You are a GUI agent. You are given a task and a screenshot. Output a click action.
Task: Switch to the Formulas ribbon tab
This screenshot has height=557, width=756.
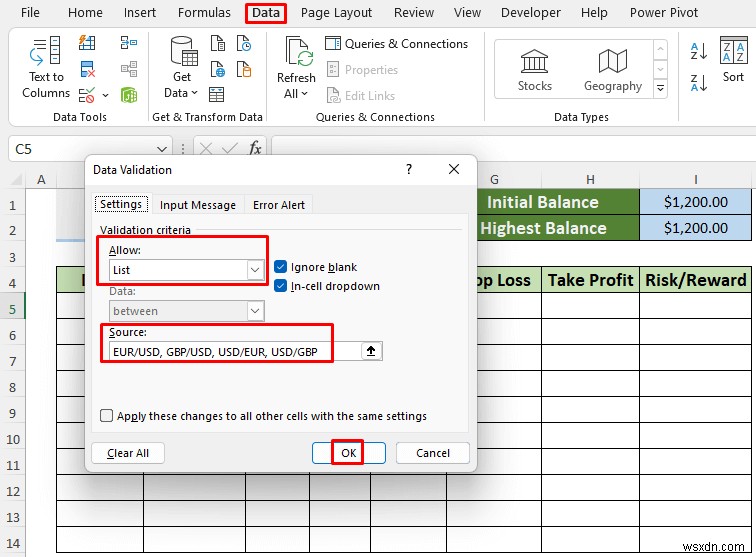tap(204, 13)
